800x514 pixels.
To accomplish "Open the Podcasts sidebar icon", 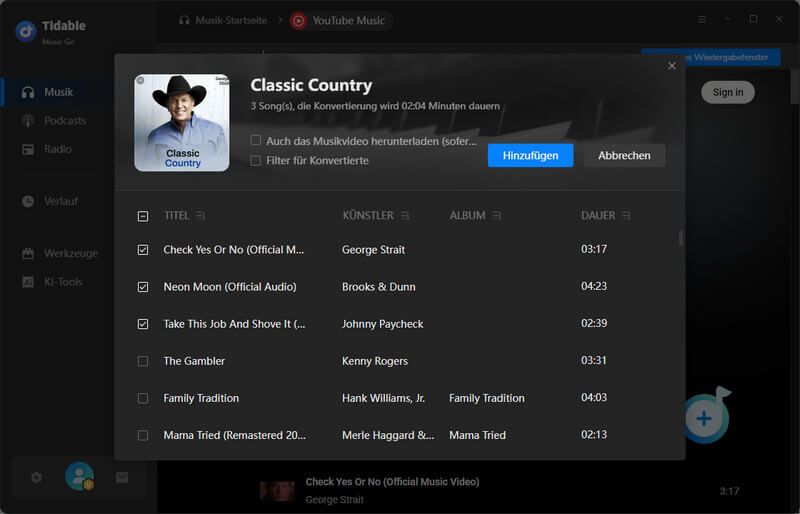I will pyautogui.click(x=28, y=121).
